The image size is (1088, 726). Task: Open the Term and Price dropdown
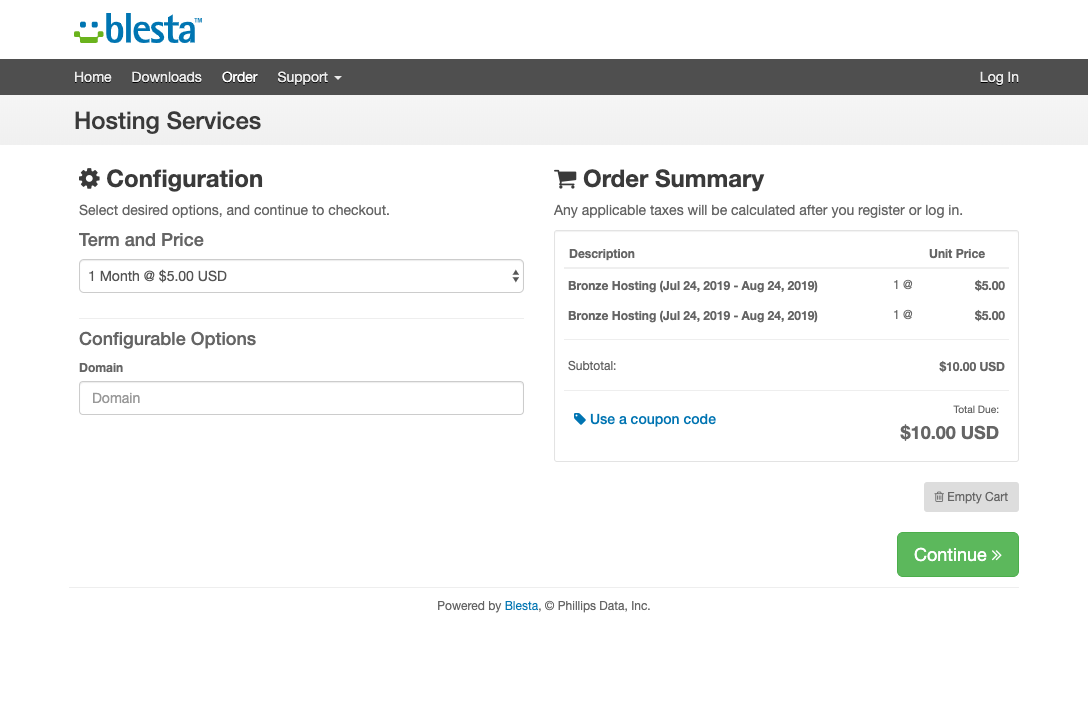coord(301,275)
